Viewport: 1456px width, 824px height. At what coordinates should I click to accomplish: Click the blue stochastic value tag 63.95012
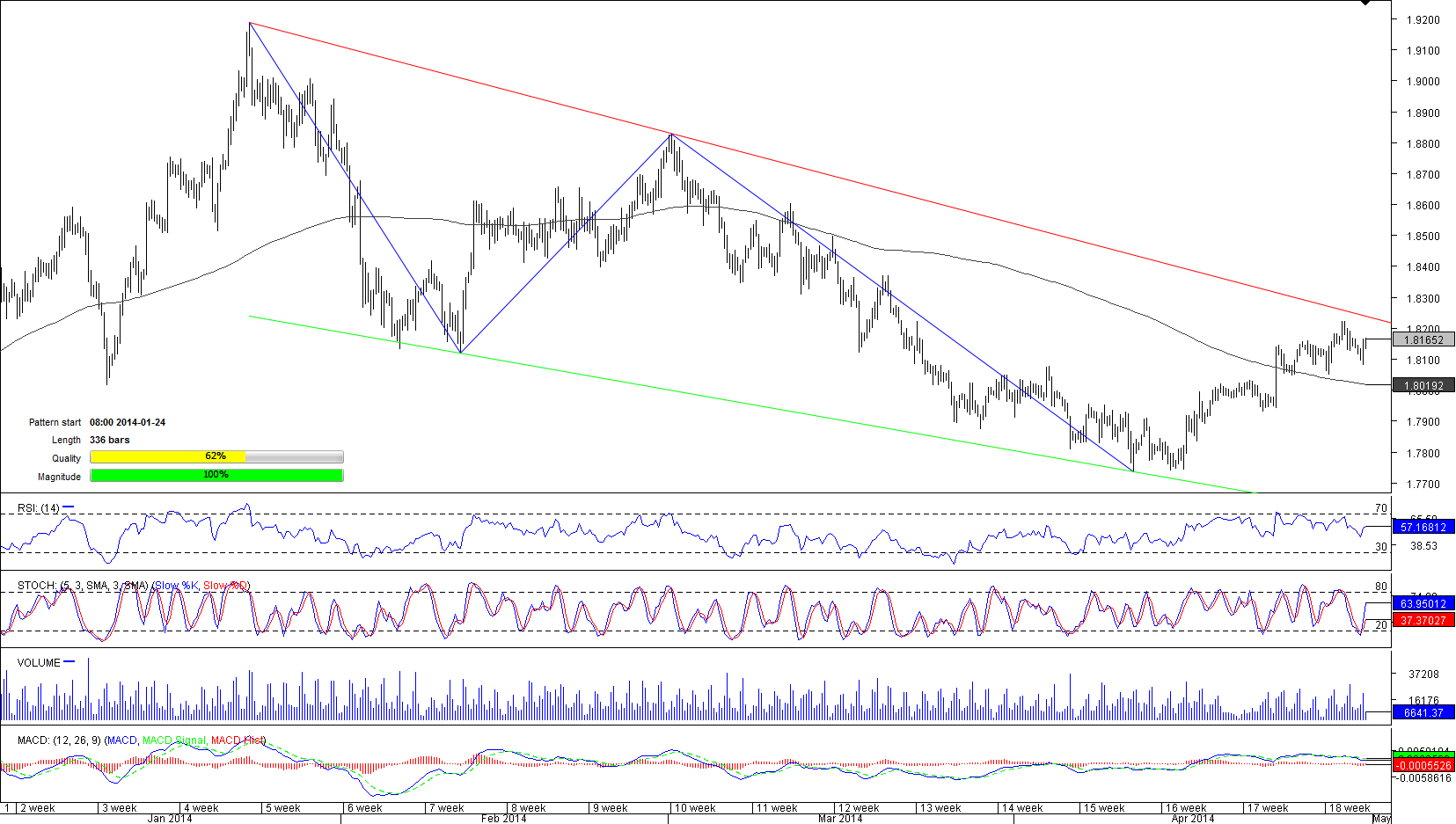click(x=1423, y=603)
